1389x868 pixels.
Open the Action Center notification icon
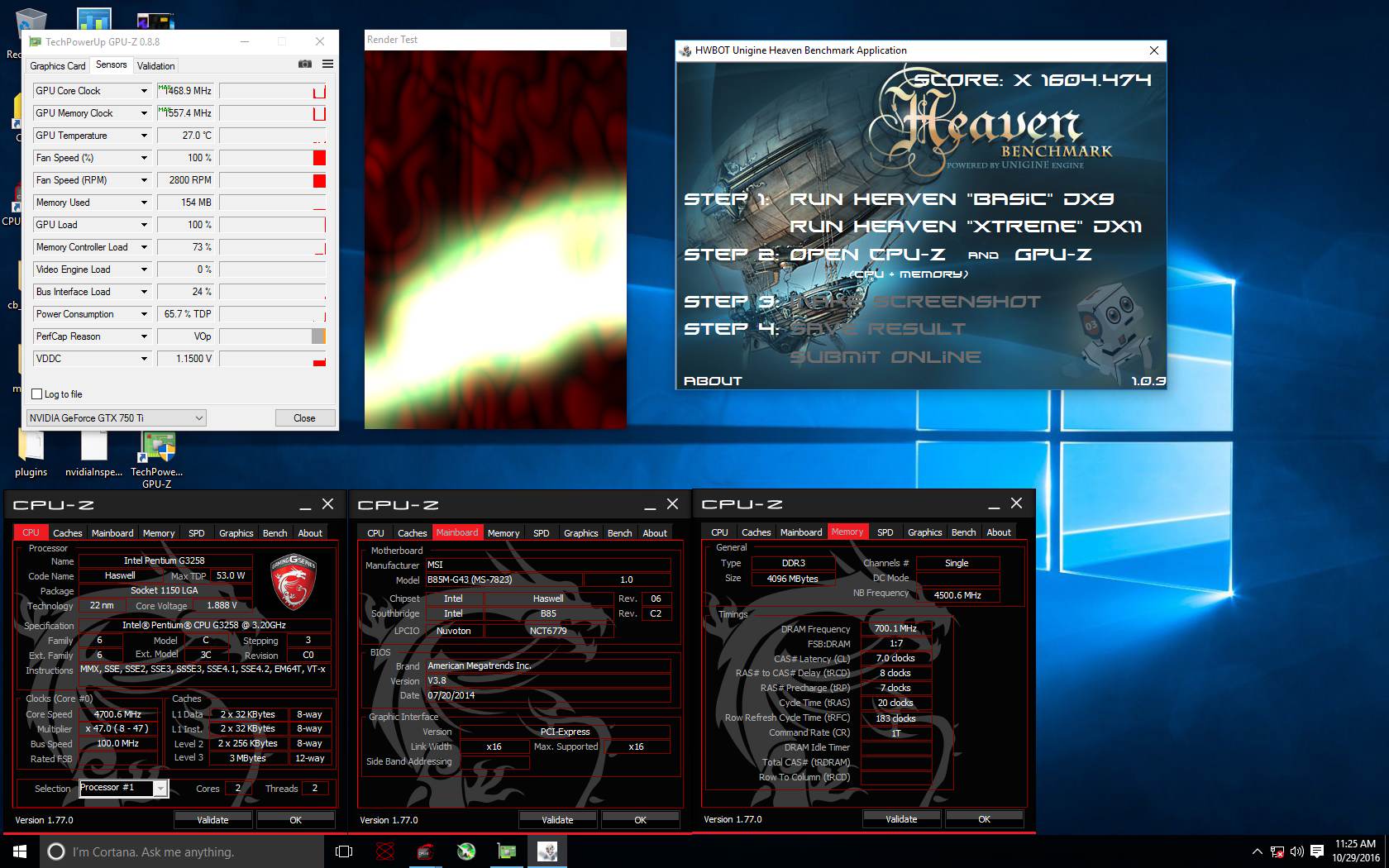click(x=1317, y=851)
